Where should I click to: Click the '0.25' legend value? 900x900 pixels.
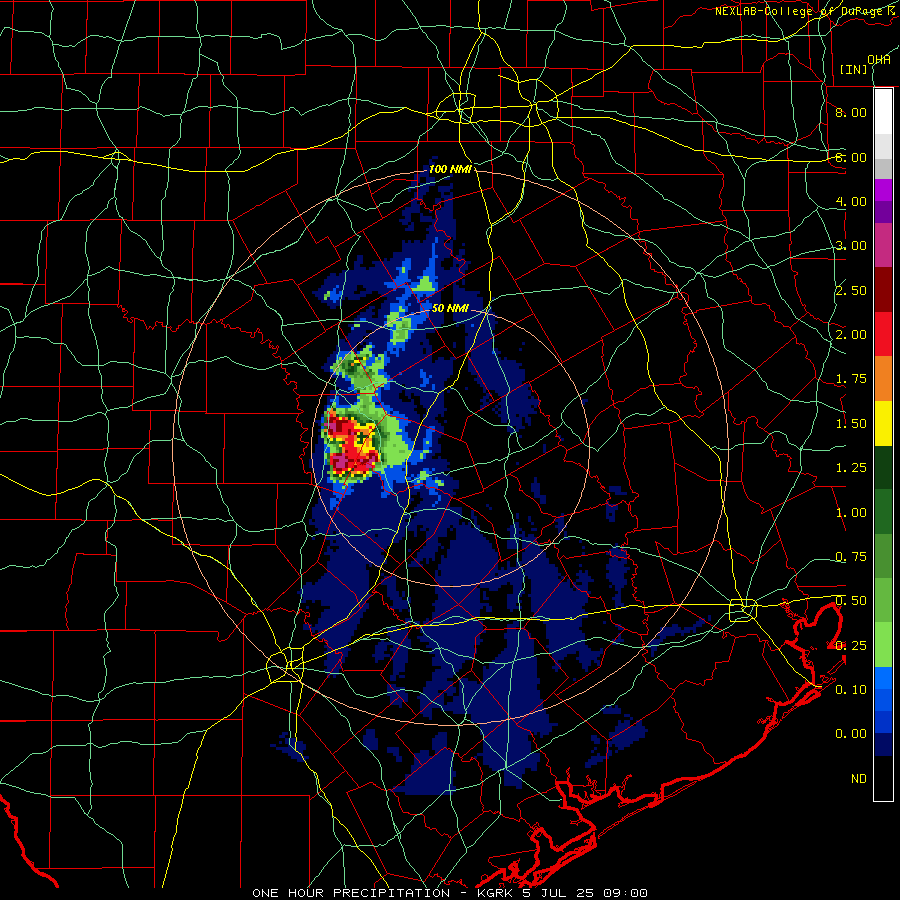tap(851, 646)
